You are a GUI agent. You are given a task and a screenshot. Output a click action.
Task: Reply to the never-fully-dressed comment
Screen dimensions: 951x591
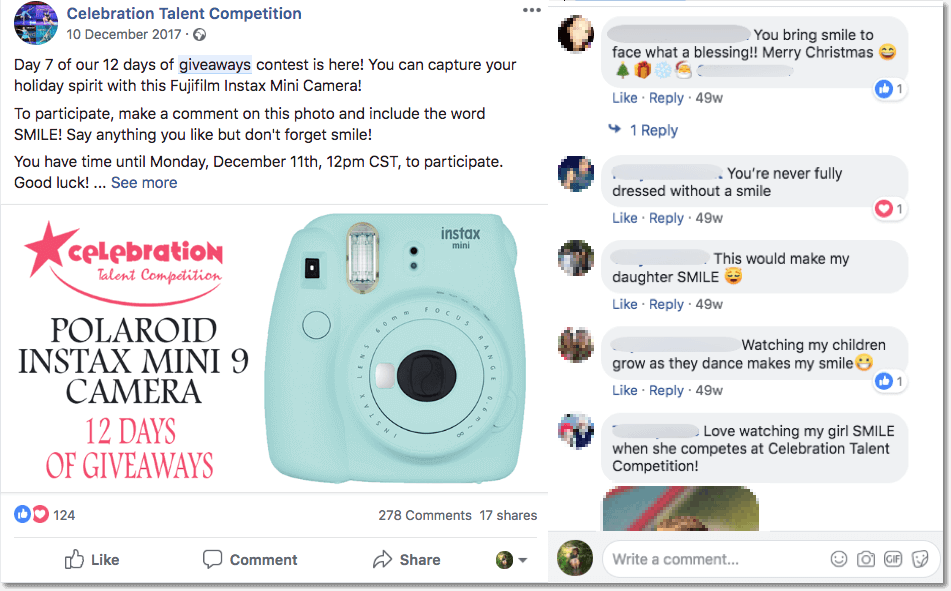tap(666, 217)
